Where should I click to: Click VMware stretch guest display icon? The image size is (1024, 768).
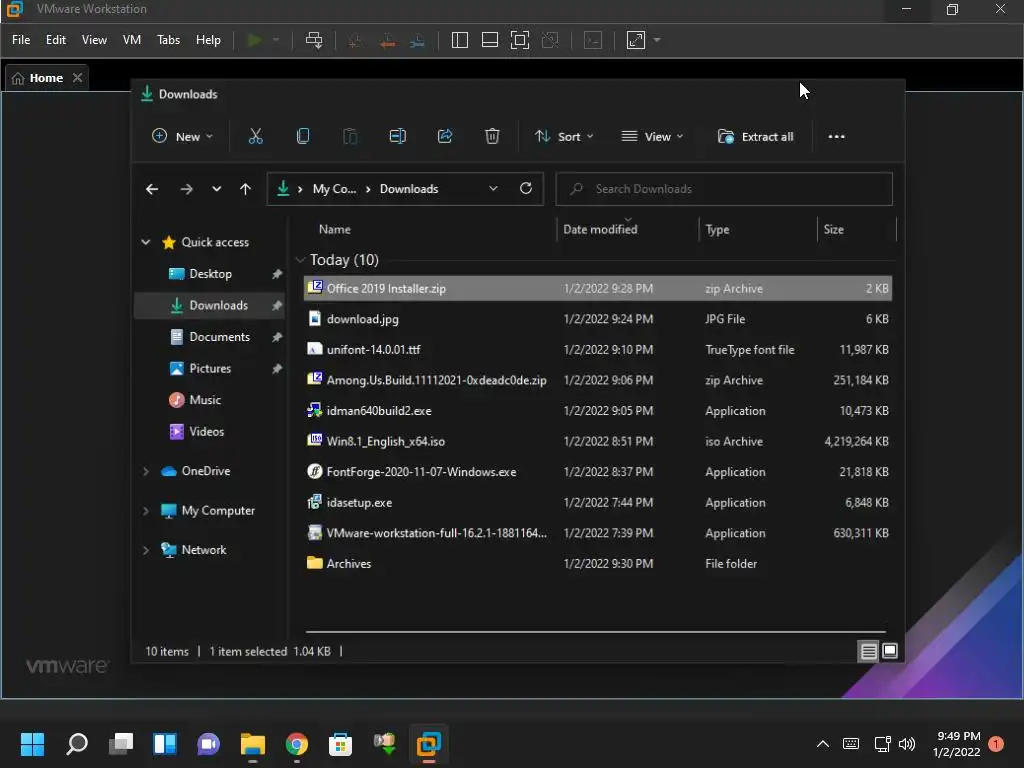(x=636, y=40)
